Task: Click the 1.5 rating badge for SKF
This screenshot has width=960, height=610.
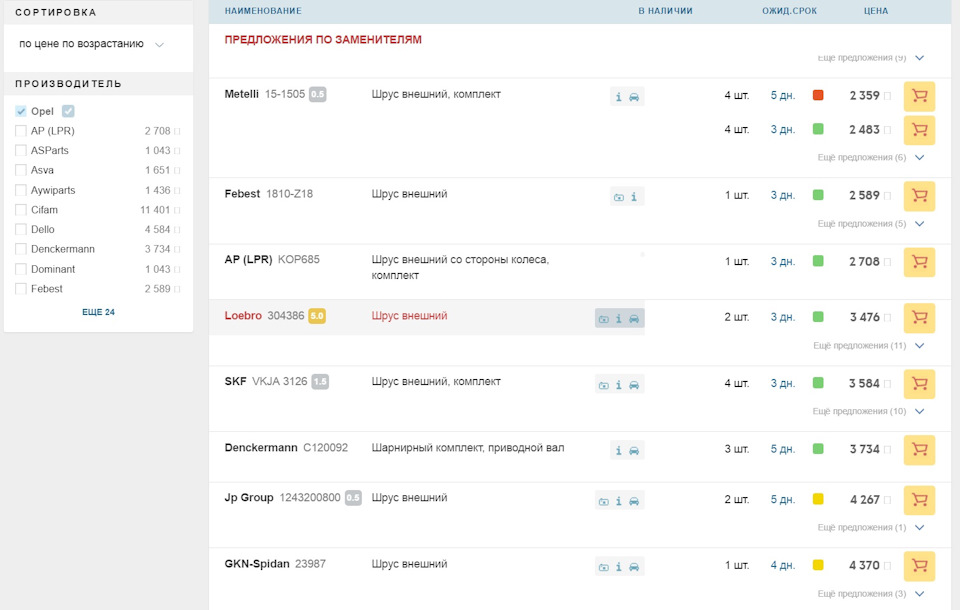Action: pos(320,382)
